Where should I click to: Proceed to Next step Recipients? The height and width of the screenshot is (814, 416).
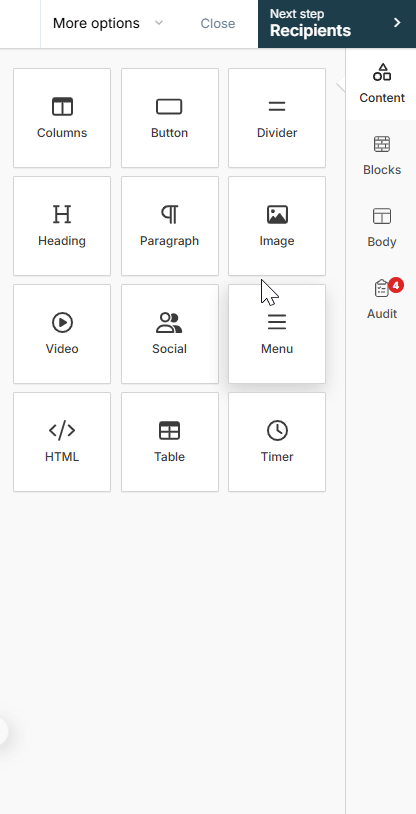[337, 24]
